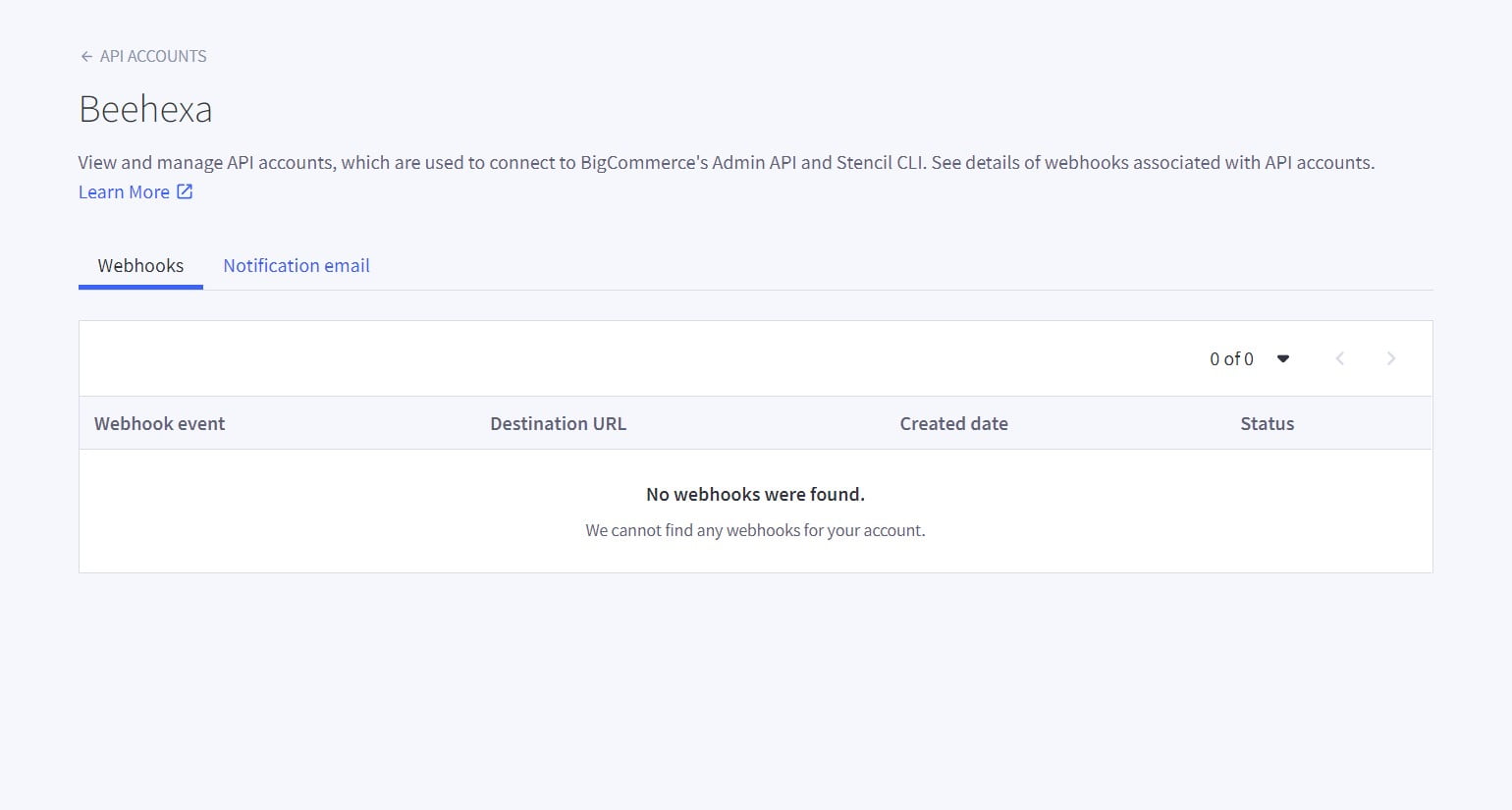
Task: Click the forward-pagination arrow icon
Action: pos(1391,358)
